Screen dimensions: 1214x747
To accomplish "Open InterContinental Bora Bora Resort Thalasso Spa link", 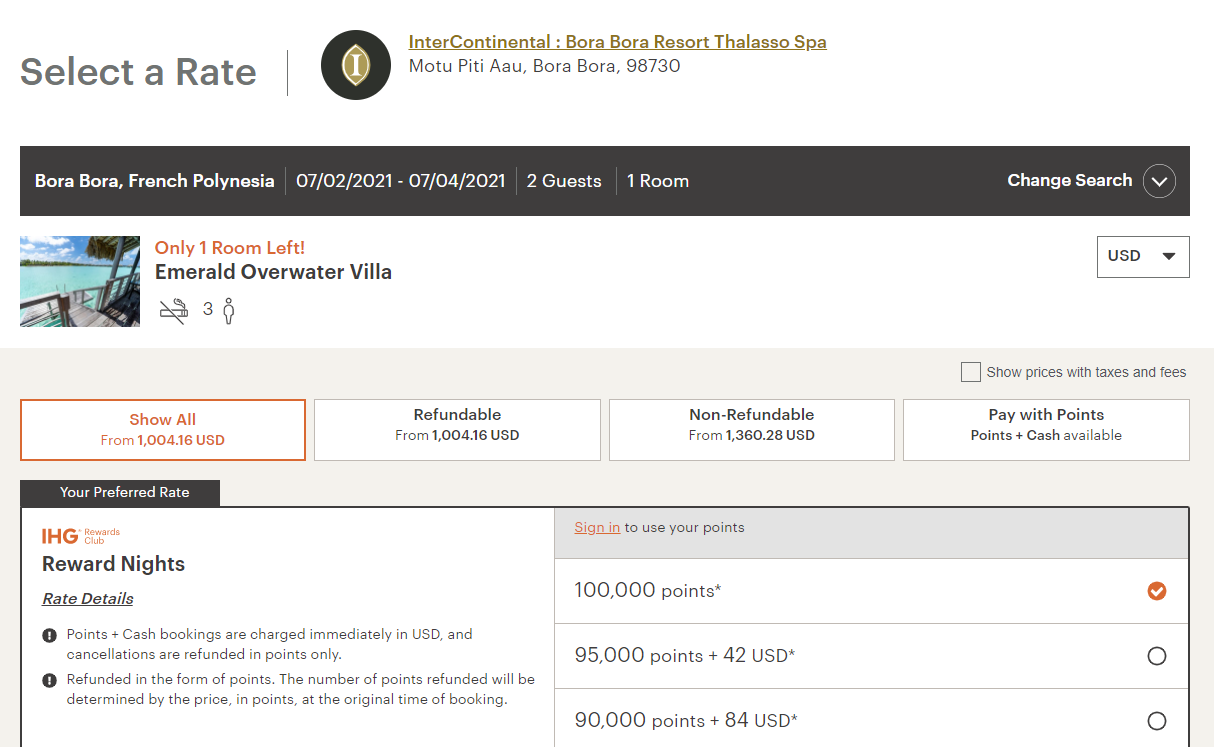I will coord(618,42).
